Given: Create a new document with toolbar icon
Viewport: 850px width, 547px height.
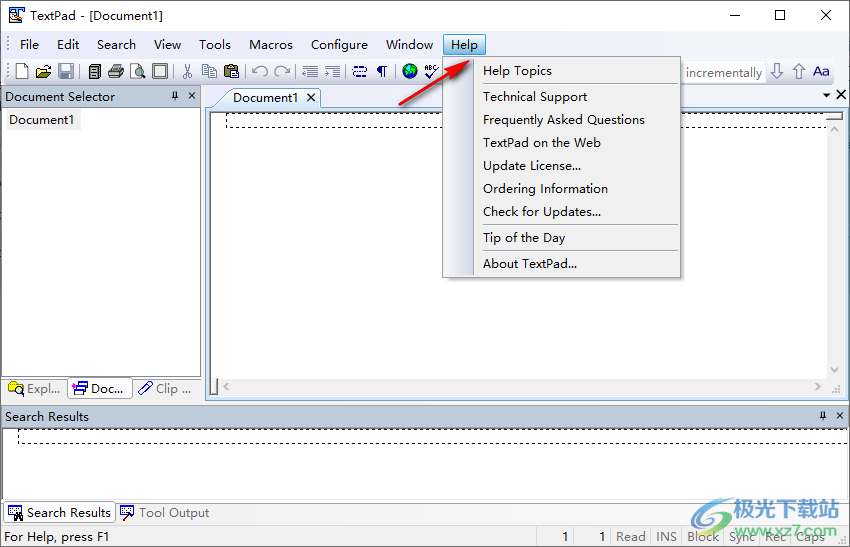Looking at the screenshot, I should point(22,71).
